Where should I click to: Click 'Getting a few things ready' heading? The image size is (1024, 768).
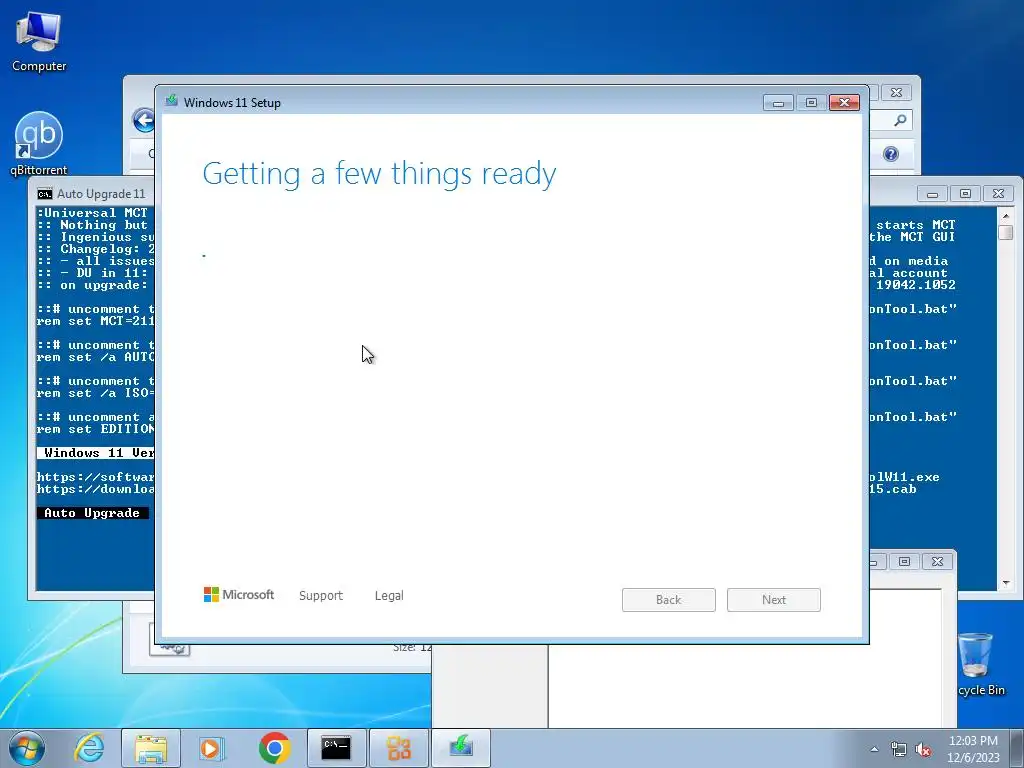tap(379, 174)
